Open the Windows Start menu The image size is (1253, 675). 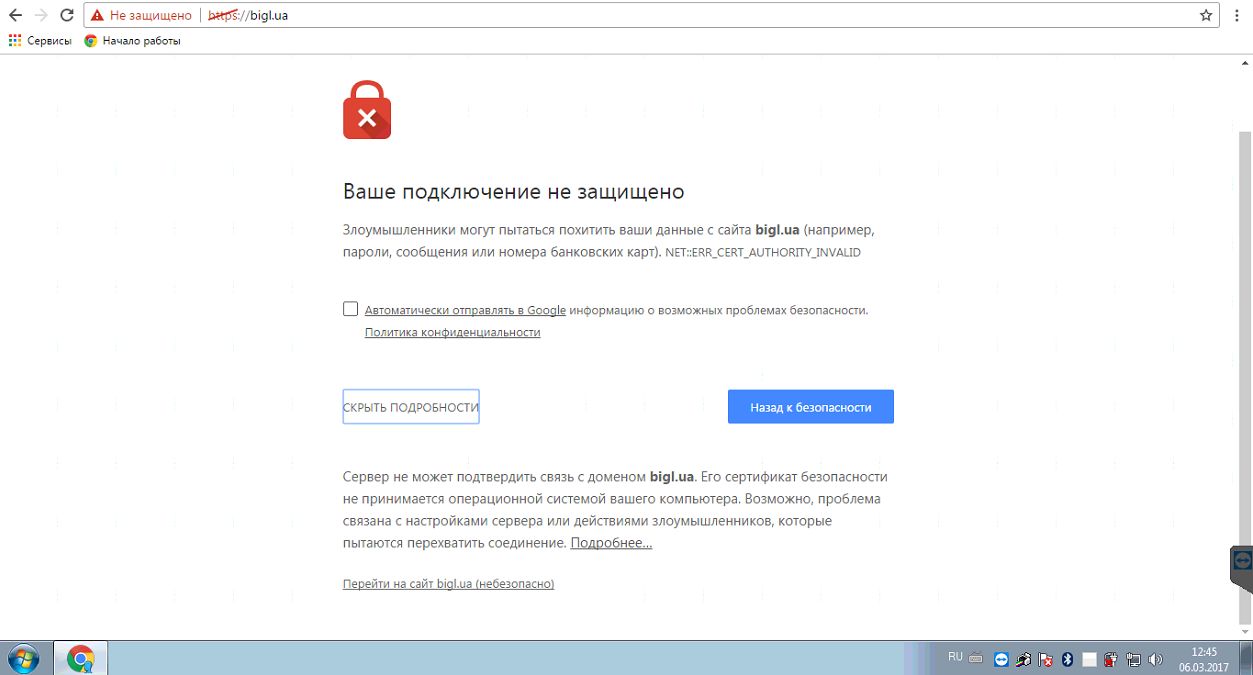tap(22, 659)
